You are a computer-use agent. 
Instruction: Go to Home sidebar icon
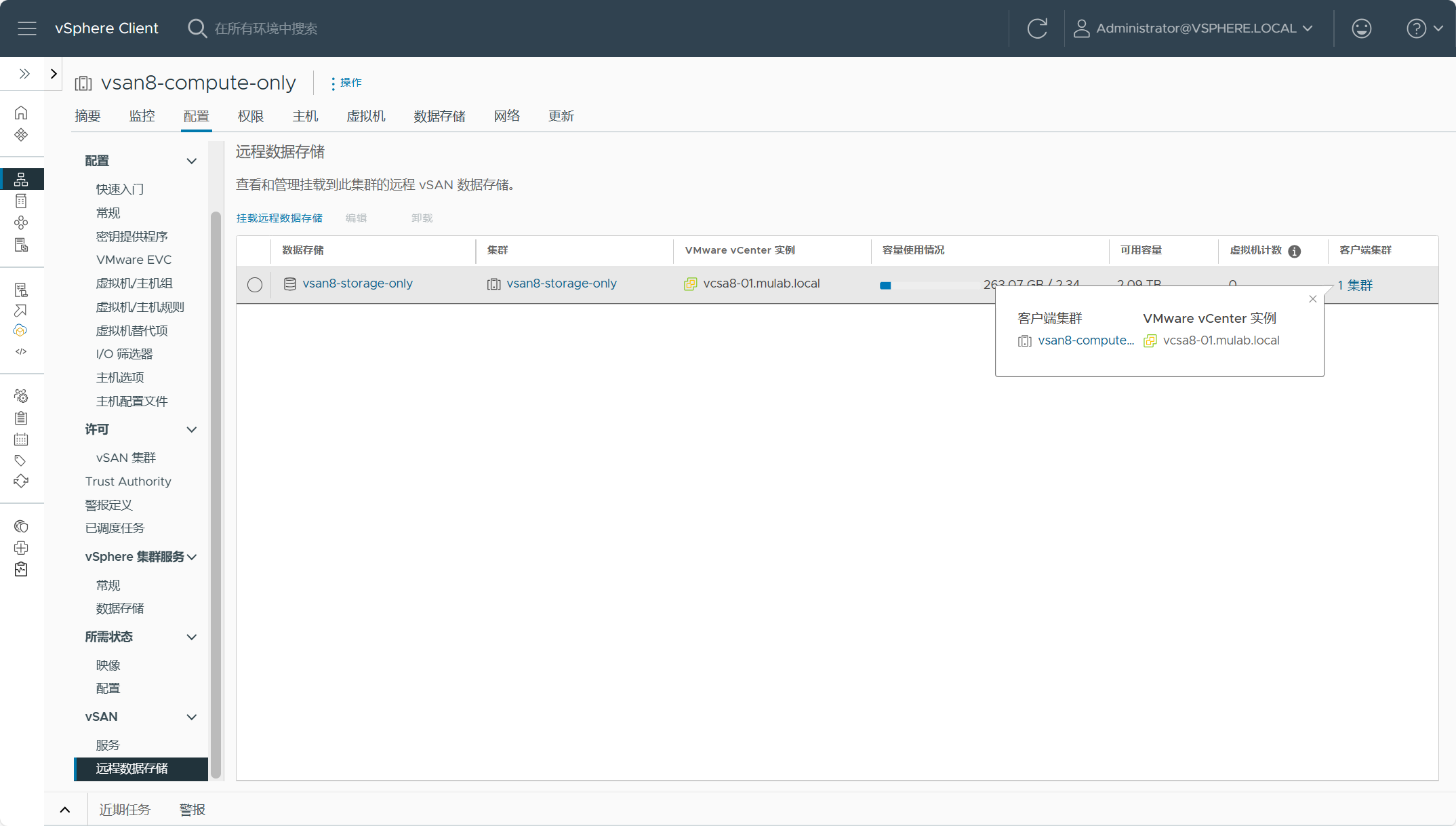(21, 113)
